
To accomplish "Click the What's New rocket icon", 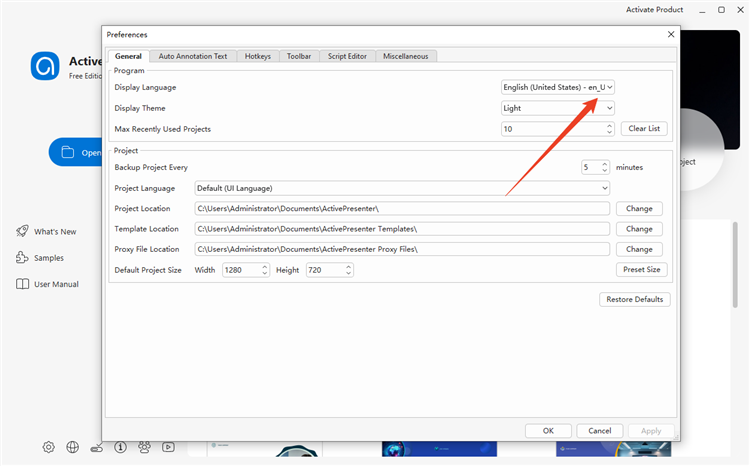I will click(22, 231).
